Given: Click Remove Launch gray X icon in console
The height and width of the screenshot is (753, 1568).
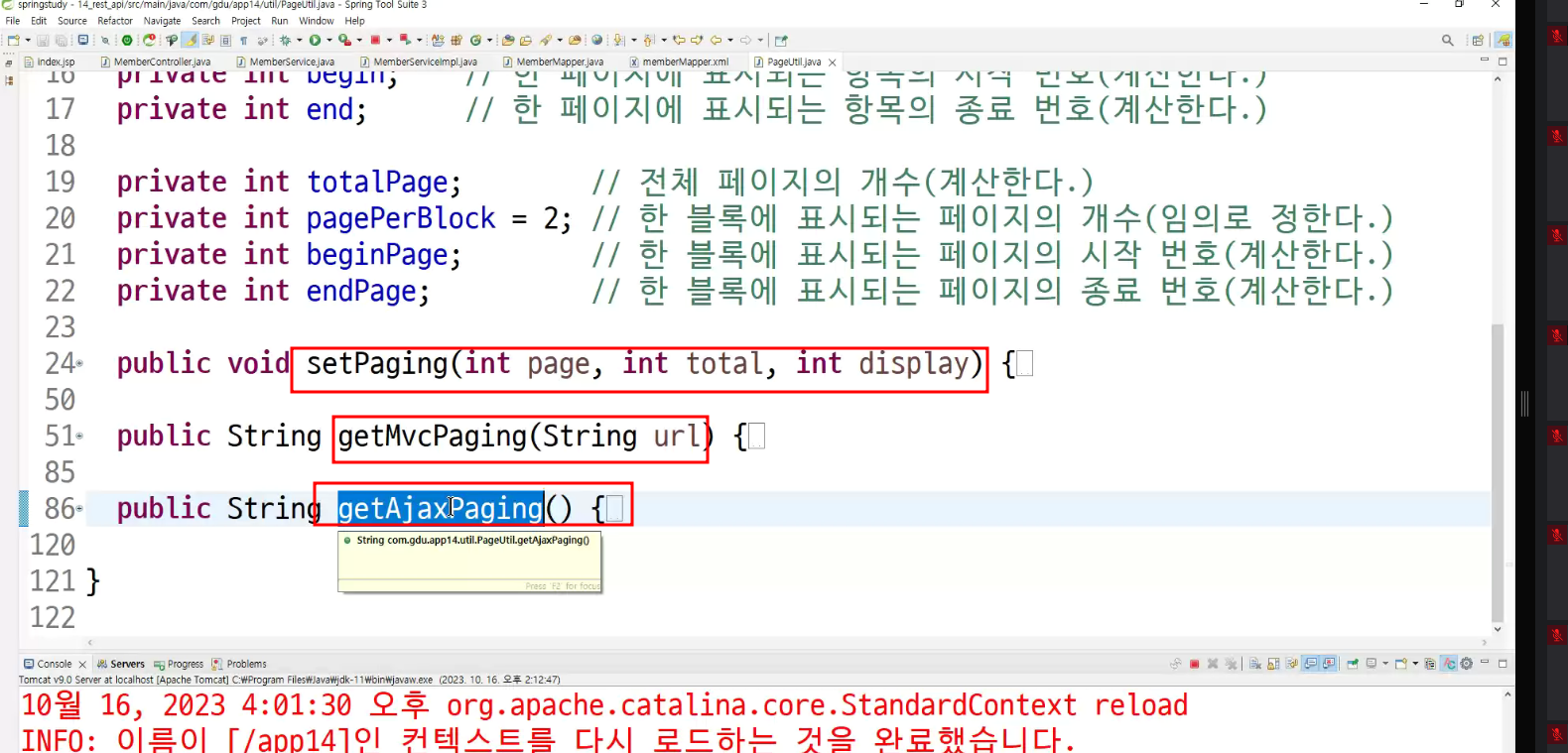Looking at the screenshot, I should click(x=1213, y=664).
